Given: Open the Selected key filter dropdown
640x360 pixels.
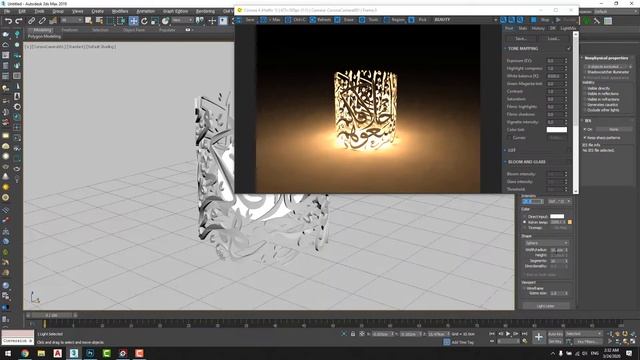Looking at the screenshot, I should [x=584, y=334].
